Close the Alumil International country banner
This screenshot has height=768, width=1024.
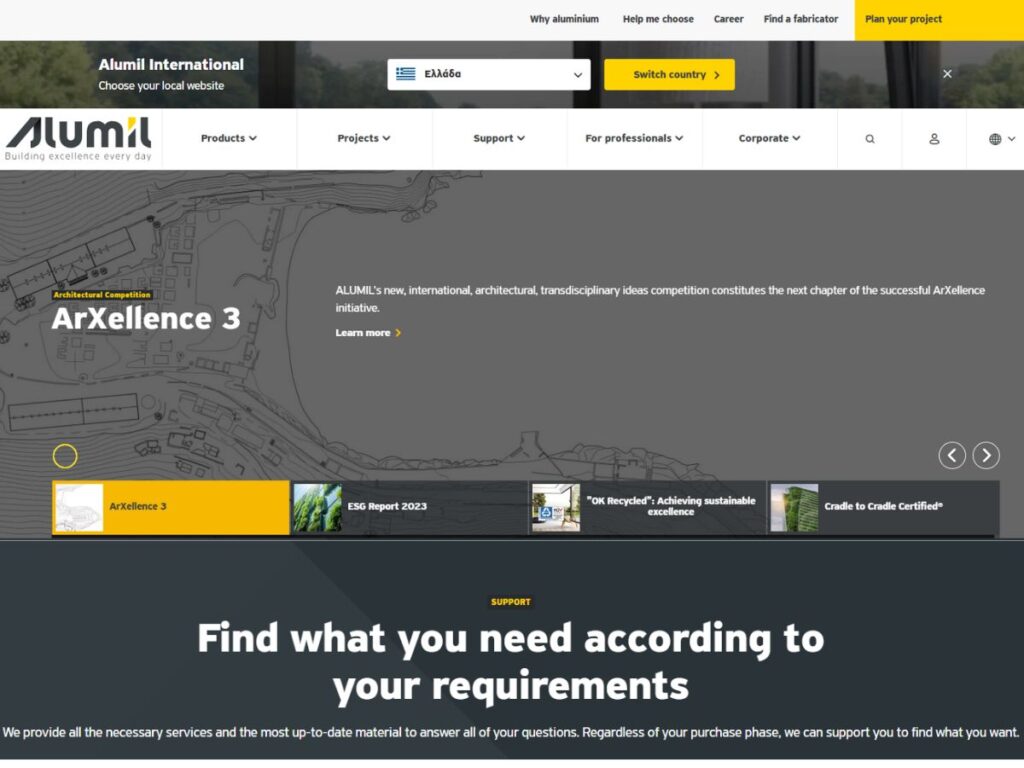coord(947,74)
